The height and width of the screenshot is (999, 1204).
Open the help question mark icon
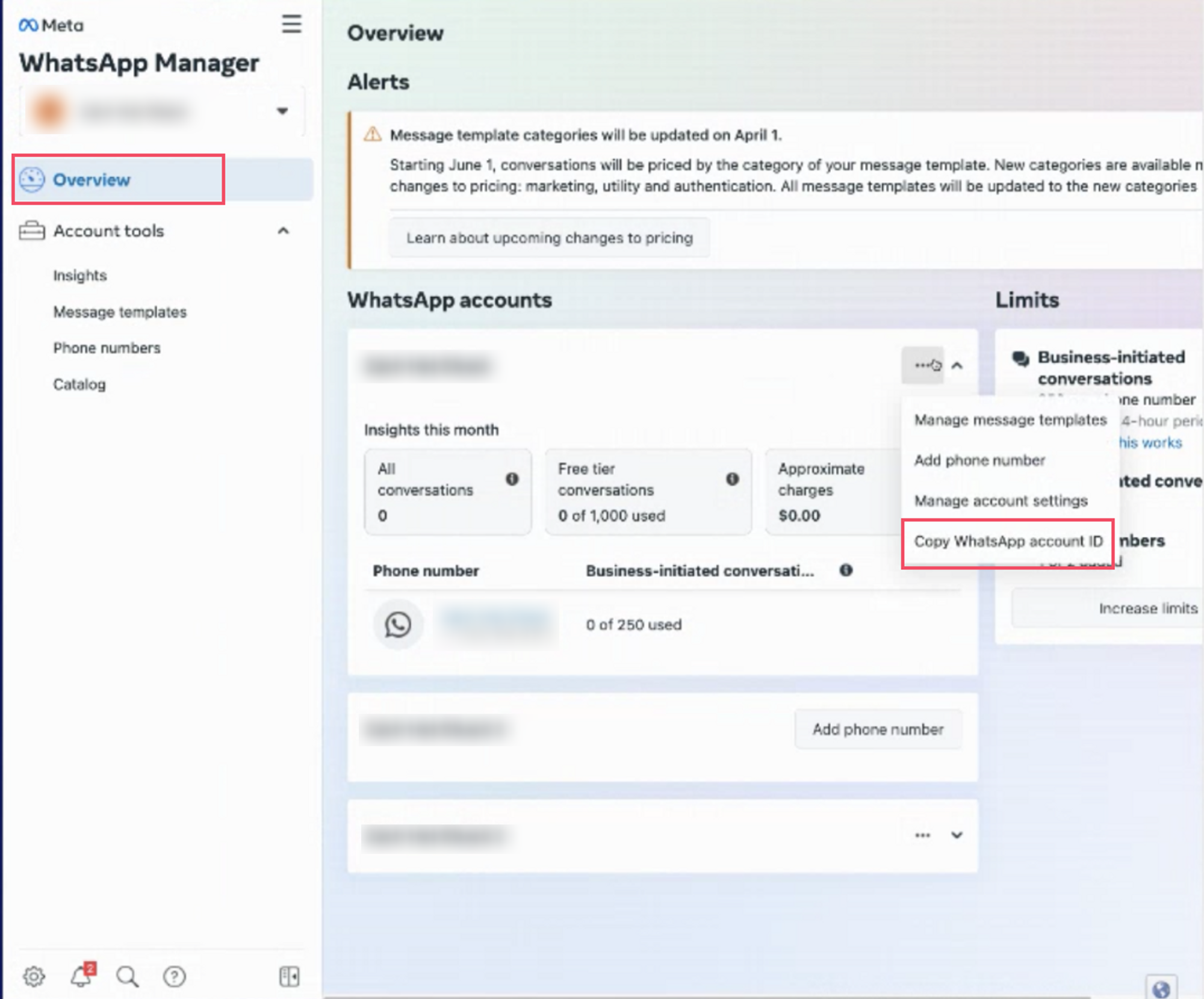[175, 976]
